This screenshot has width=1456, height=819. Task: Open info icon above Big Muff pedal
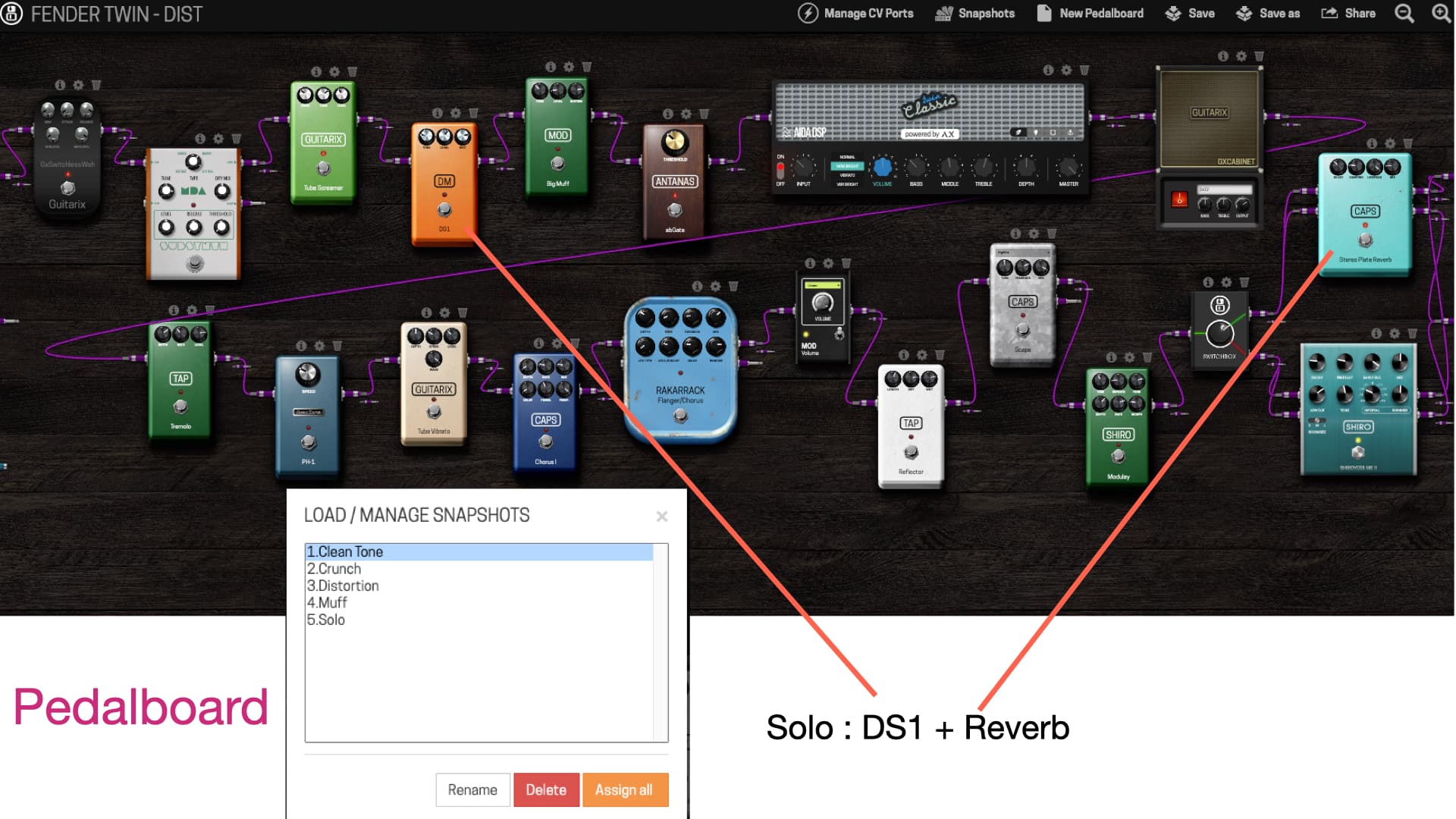pos(551,67)
